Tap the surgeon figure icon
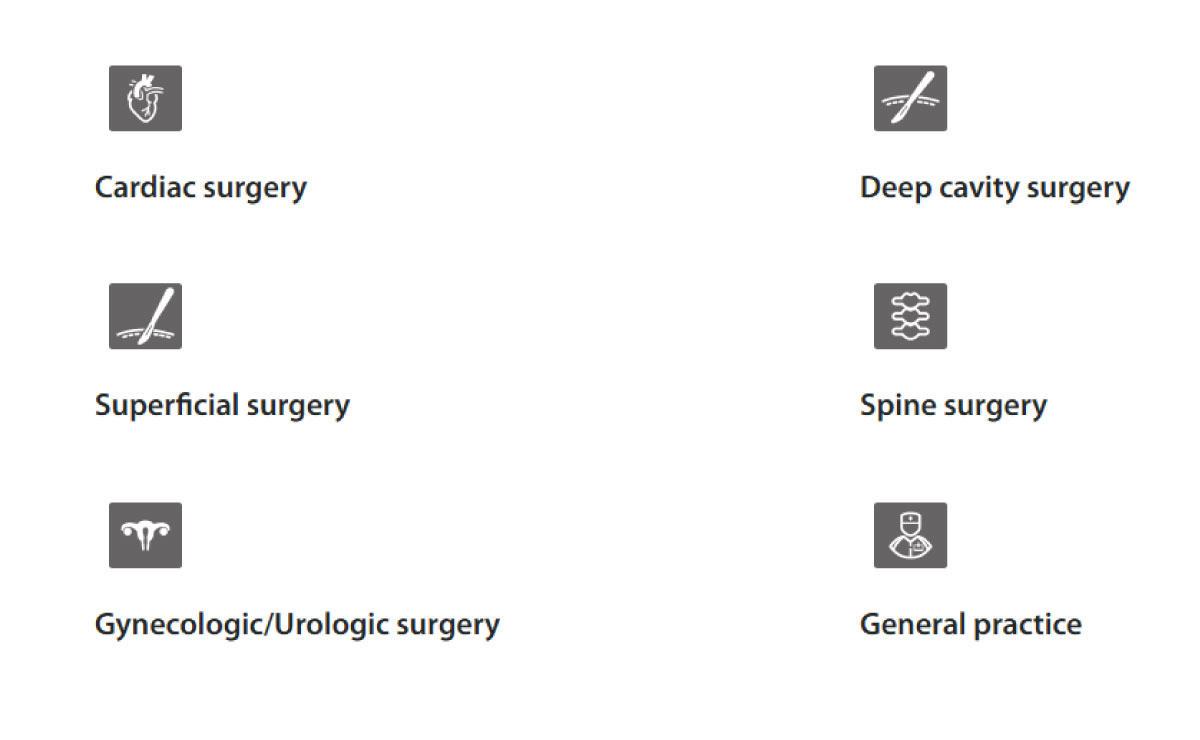This screenshot has height=740, width=1200. (x=910, y=535)
